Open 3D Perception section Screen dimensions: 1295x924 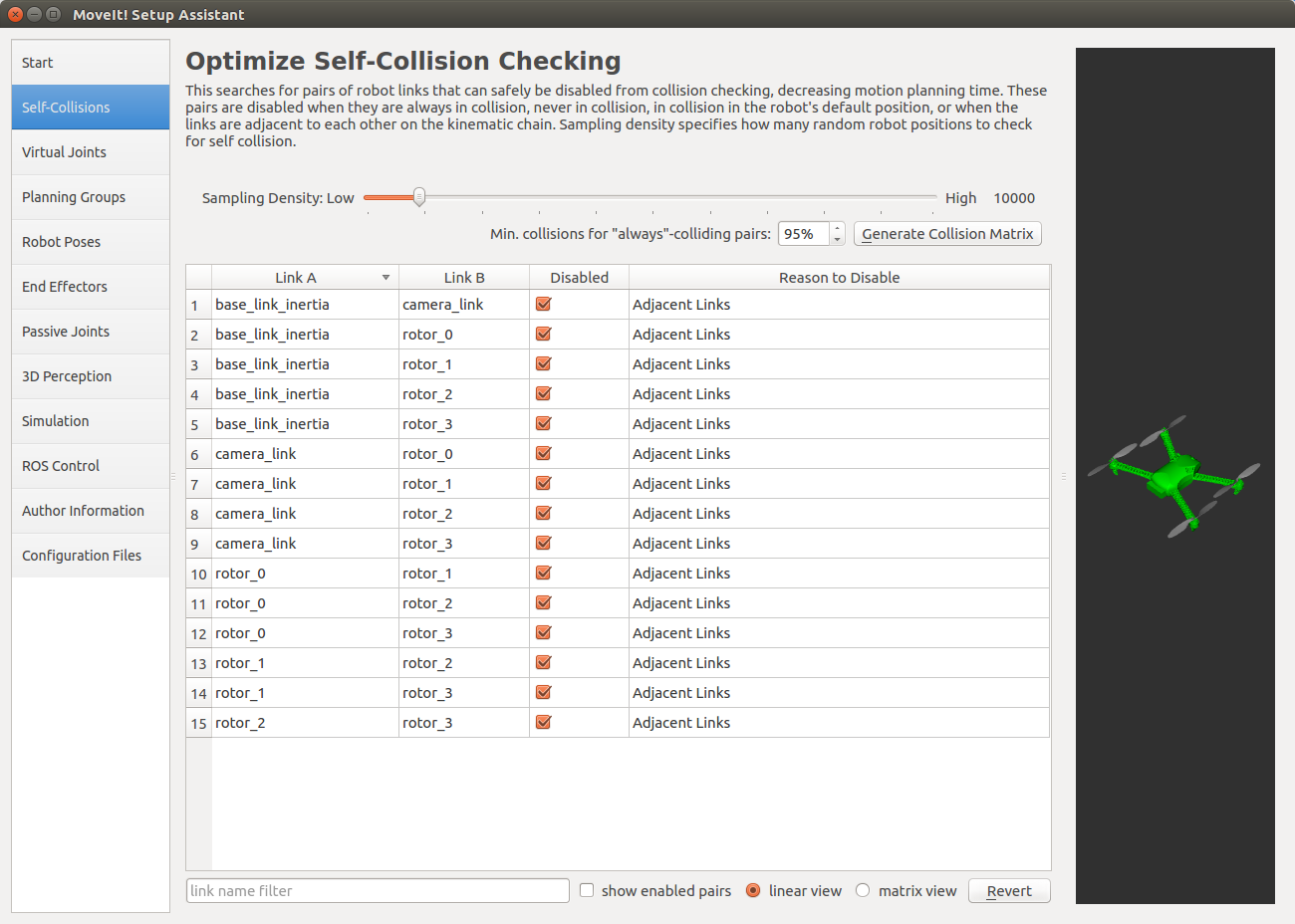pyautogui.click(x=91, y=376)
